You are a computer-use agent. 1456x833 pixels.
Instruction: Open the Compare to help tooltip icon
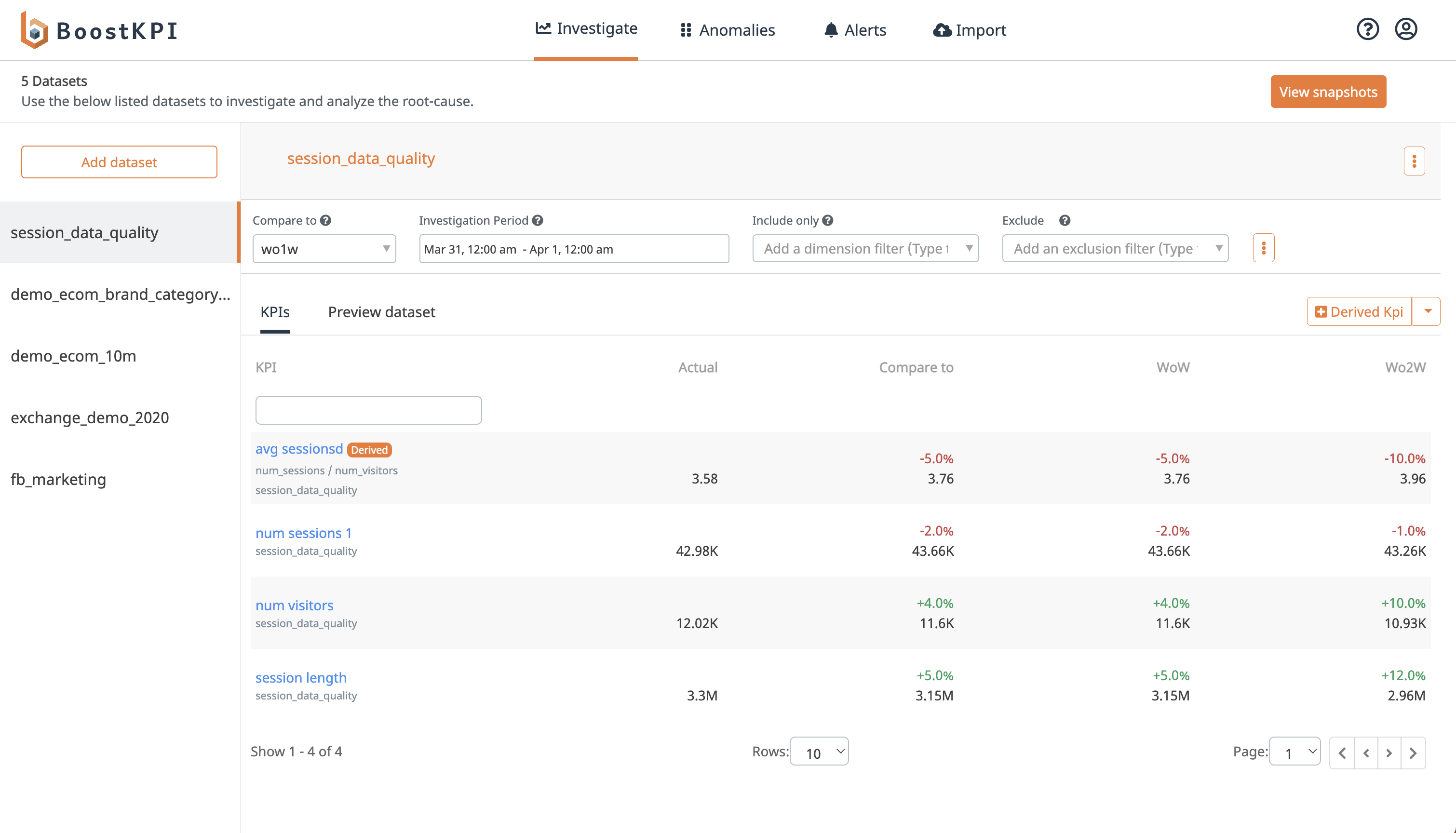pos(325,220)
